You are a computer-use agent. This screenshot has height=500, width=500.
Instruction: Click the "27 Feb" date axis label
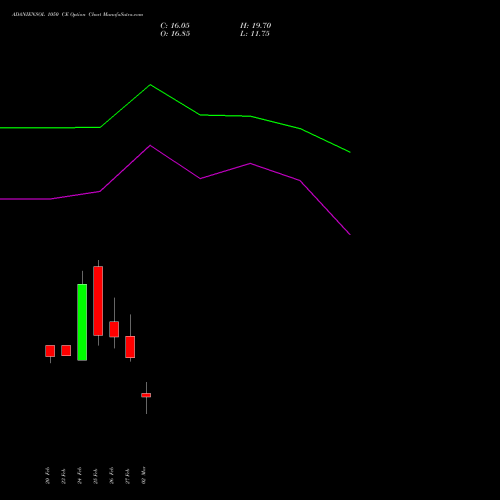coord(128,476)
